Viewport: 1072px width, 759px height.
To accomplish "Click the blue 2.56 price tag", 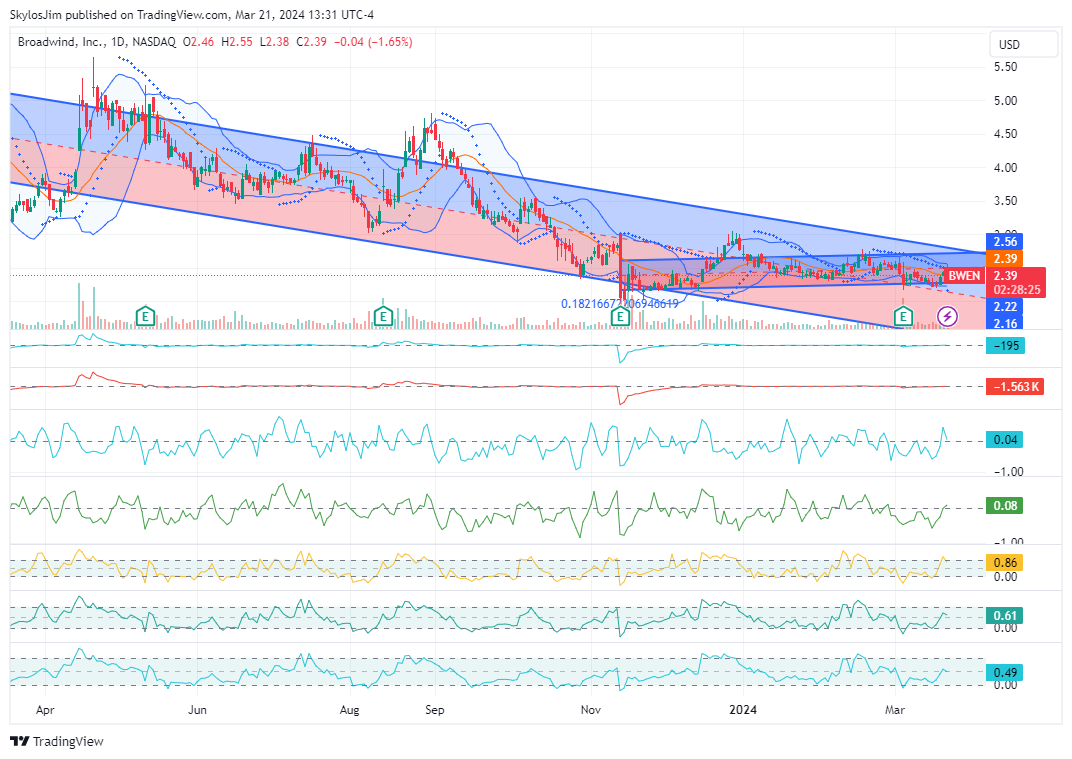I will coord(1004,241).
